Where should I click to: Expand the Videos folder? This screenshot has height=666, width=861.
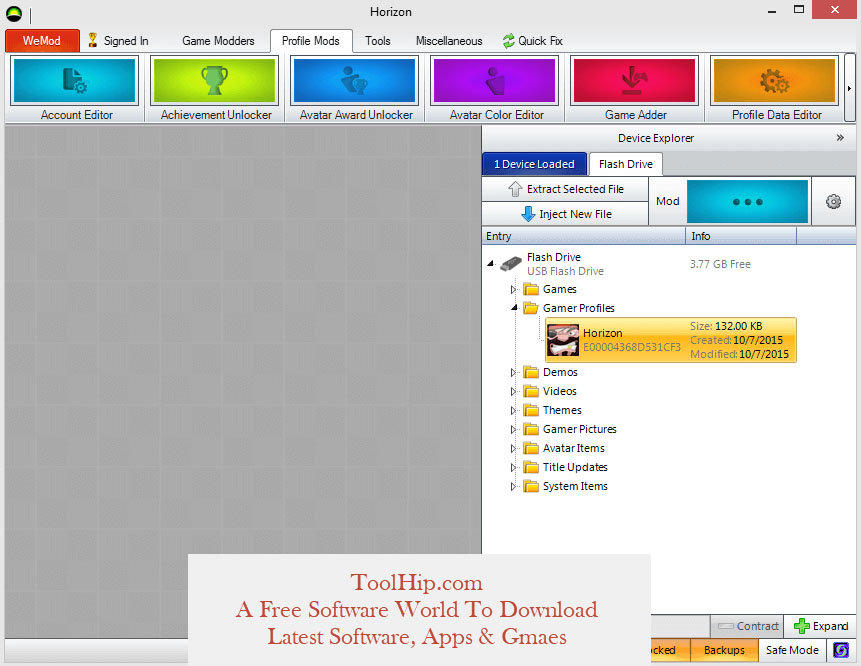click(513, 391)
